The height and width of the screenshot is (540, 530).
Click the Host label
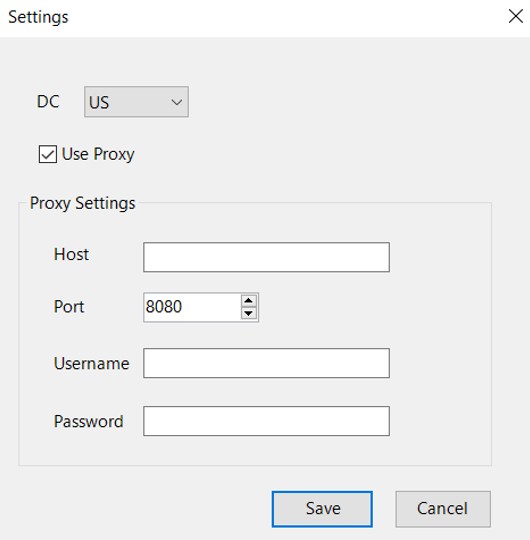click(72, 255)
